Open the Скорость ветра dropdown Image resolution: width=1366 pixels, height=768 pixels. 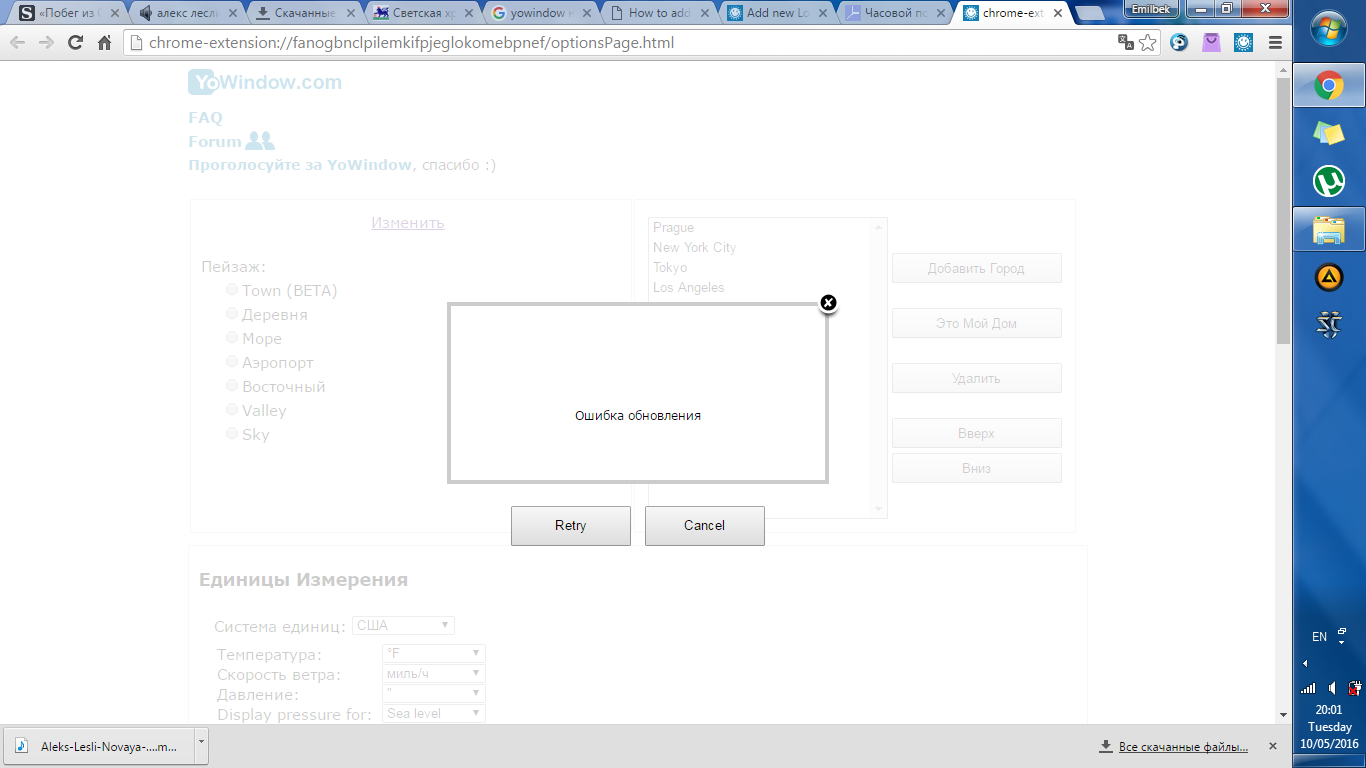434,674
